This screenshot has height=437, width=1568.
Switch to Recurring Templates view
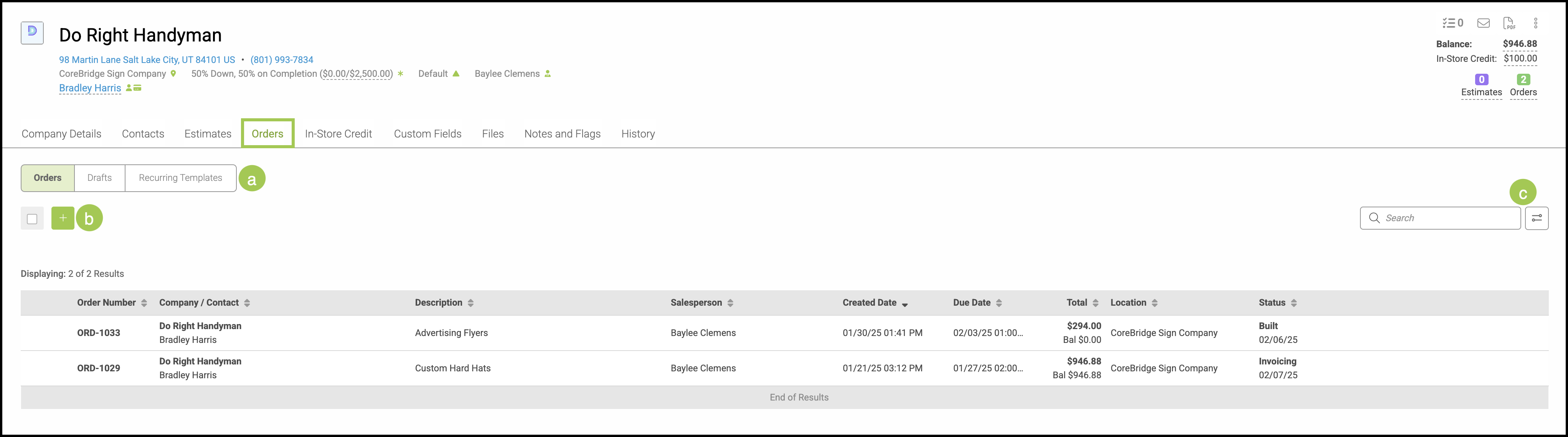tap(180, 178)
